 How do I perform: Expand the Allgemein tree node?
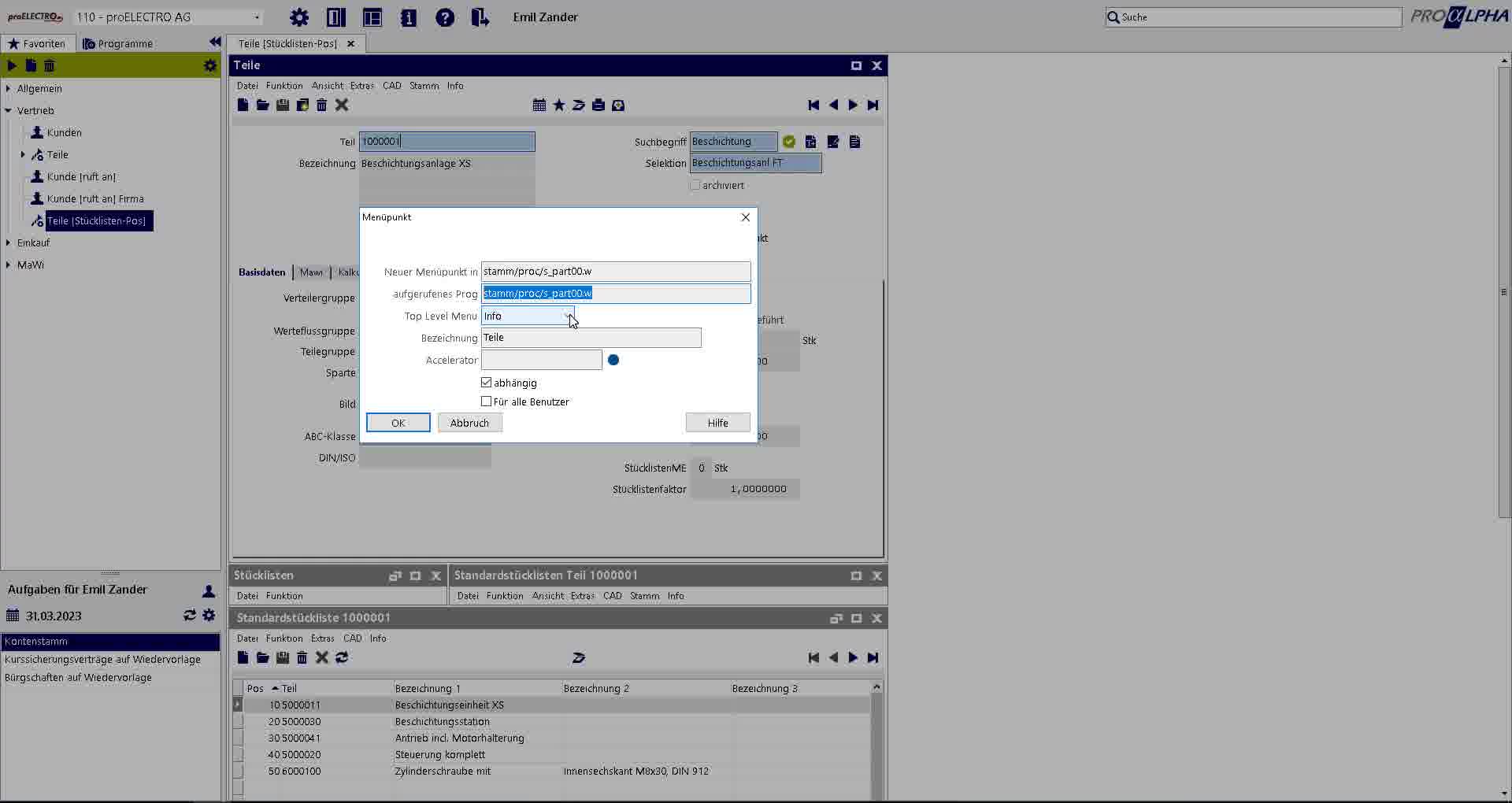(x=8, y=88)
